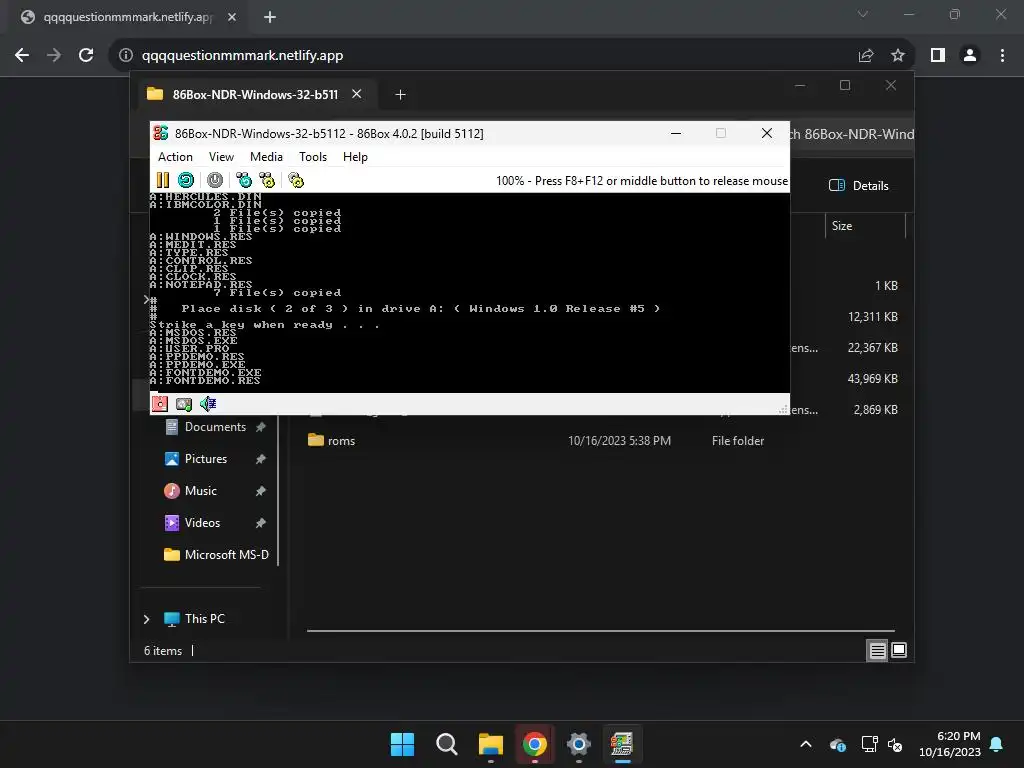Open a new Chrome tab

270,17
